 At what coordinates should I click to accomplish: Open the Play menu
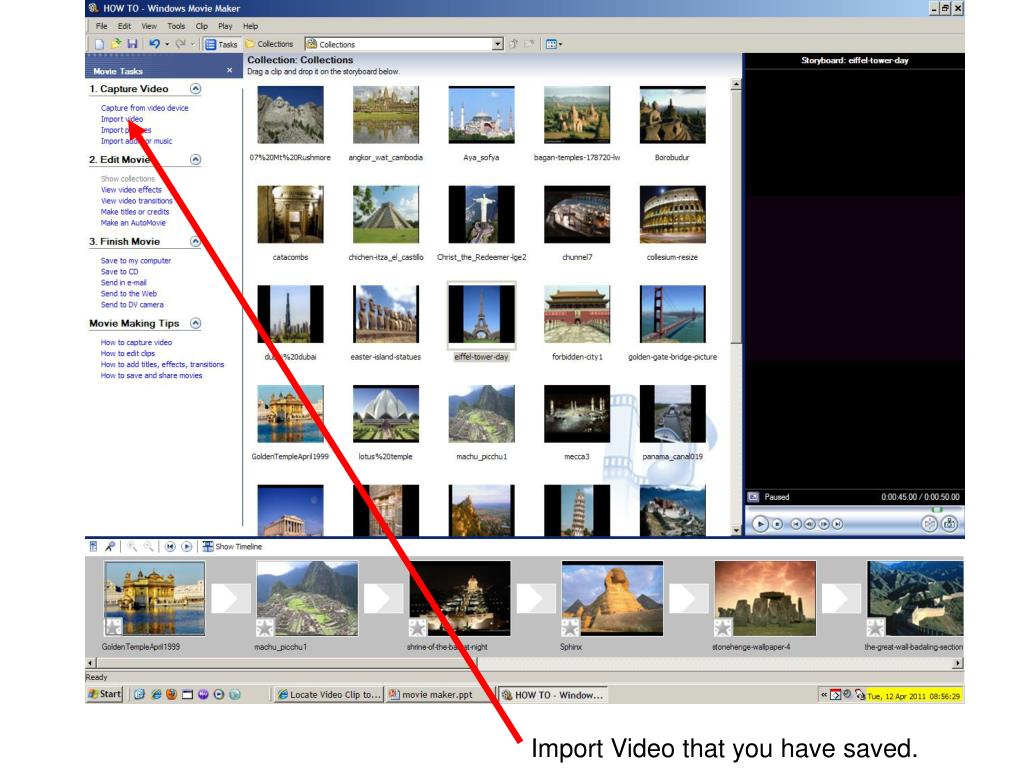pyautogui.click(x=225, y=26)
